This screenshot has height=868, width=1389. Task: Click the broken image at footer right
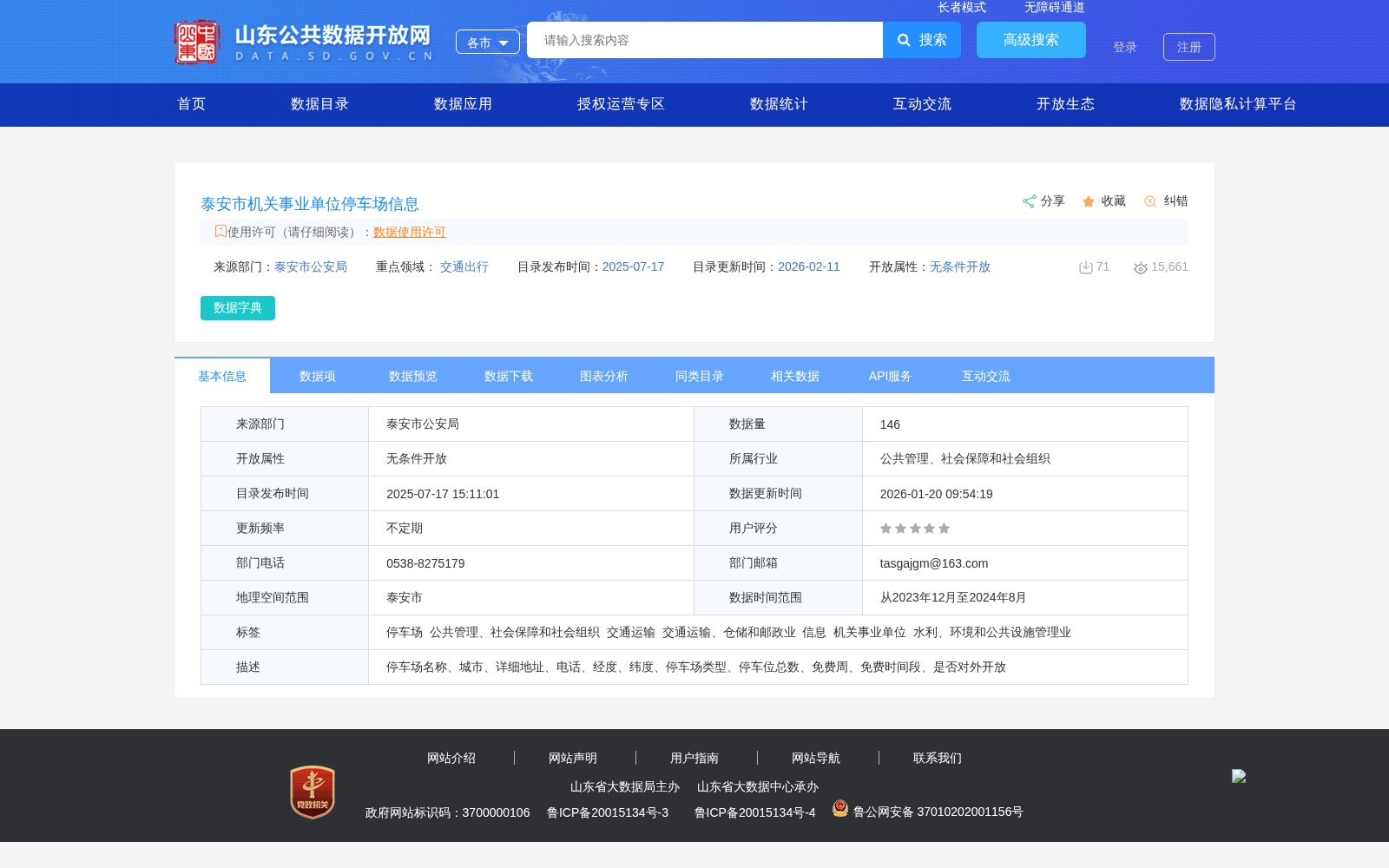(1239, 776)
